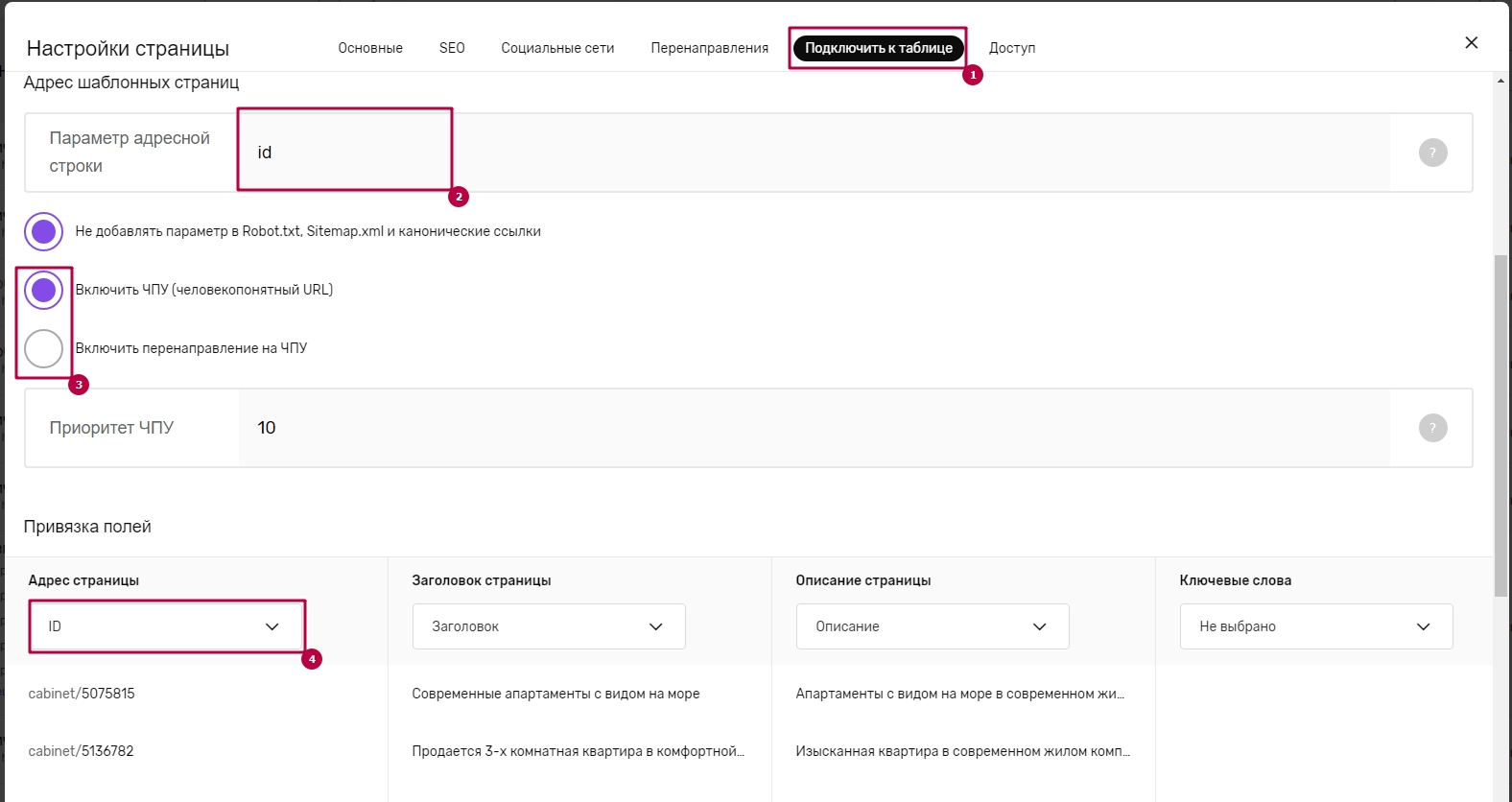This screenshot has height=802, width=1512.
Task: Click the Адрес шаблонных страниц heading
Action: click(x=131, y=83)
